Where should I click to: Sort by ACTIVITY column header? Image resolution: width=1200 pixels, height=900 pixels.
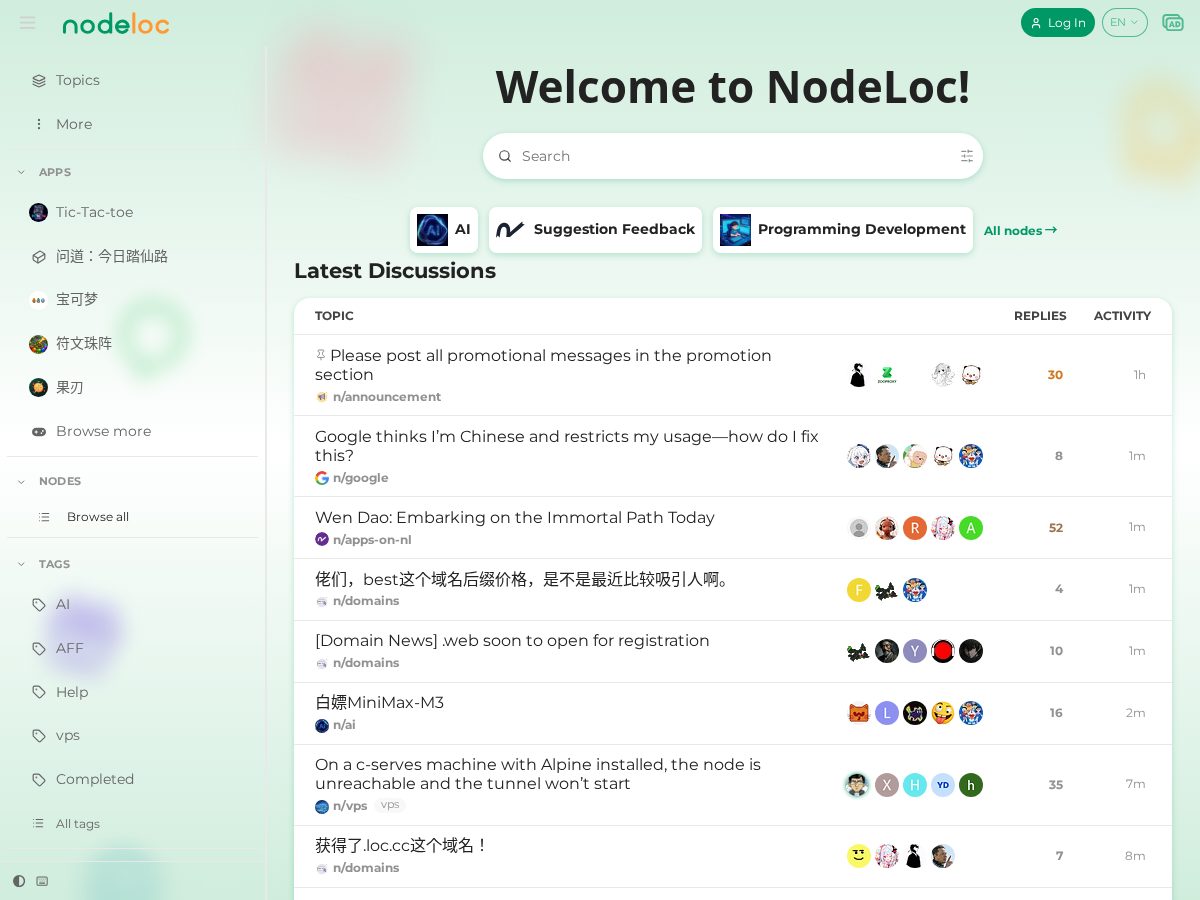pyautogui.click(x=1122, y=316)
